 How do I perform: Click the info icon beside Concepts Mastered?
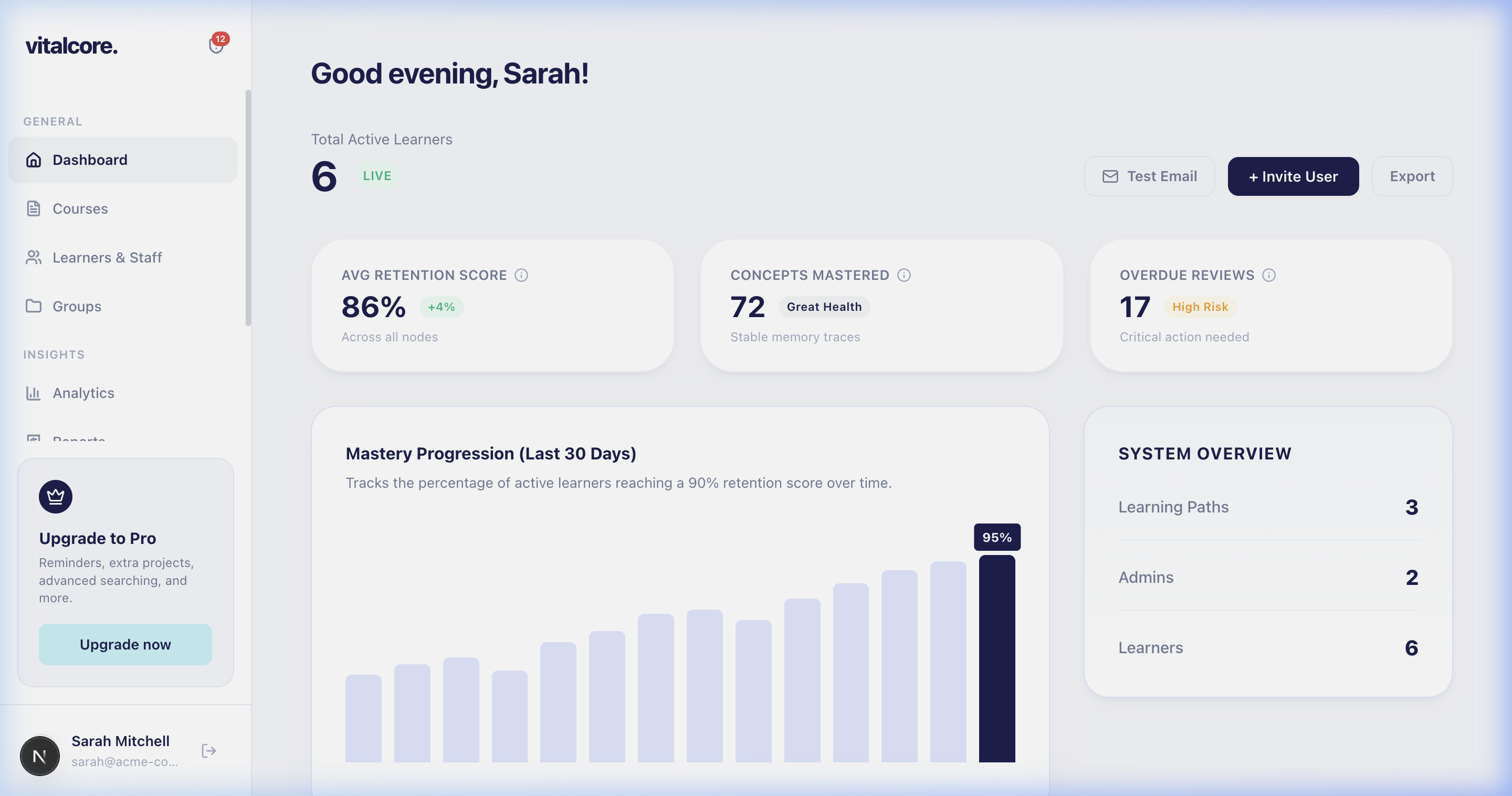click(904, 275)
